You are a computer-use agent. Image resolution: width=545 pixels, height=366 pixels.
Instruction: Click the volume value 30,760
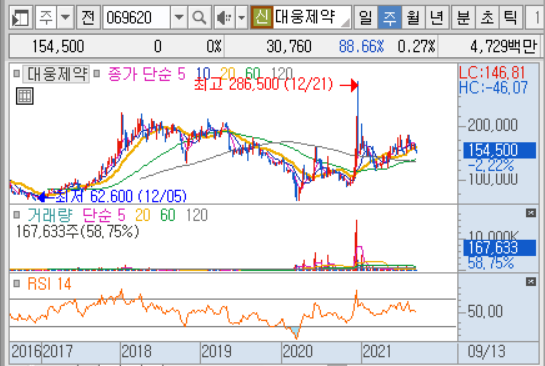click(289, 46)
